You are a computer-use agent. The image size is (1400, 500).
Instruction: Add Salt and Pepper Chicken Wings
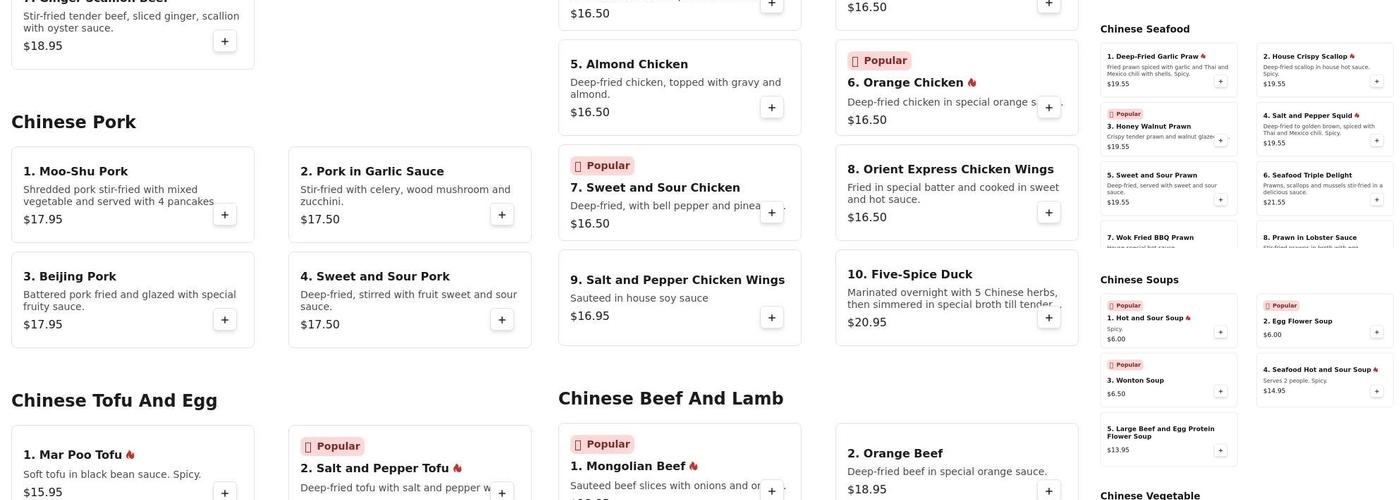(772, 318)
